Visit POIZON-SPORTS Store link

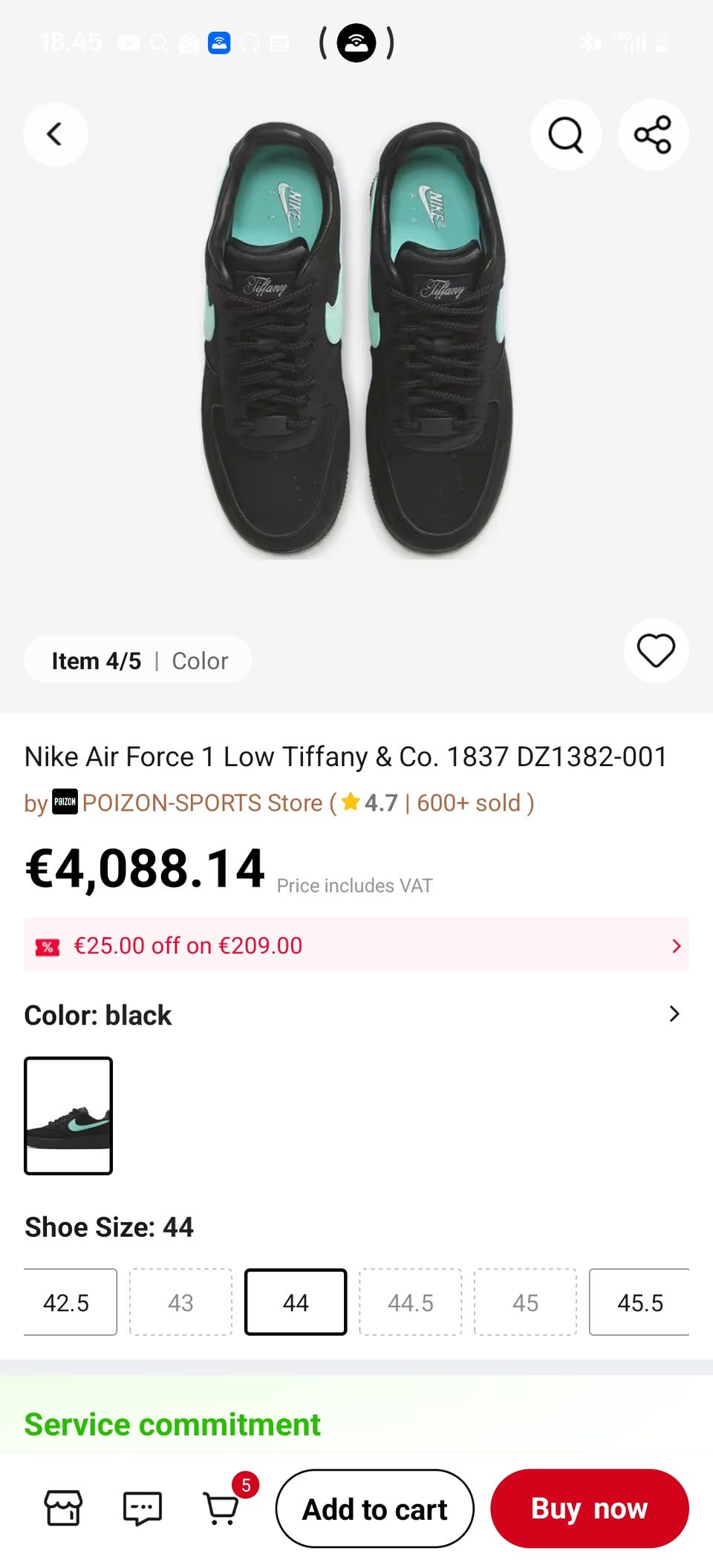(x=202, y=803)
